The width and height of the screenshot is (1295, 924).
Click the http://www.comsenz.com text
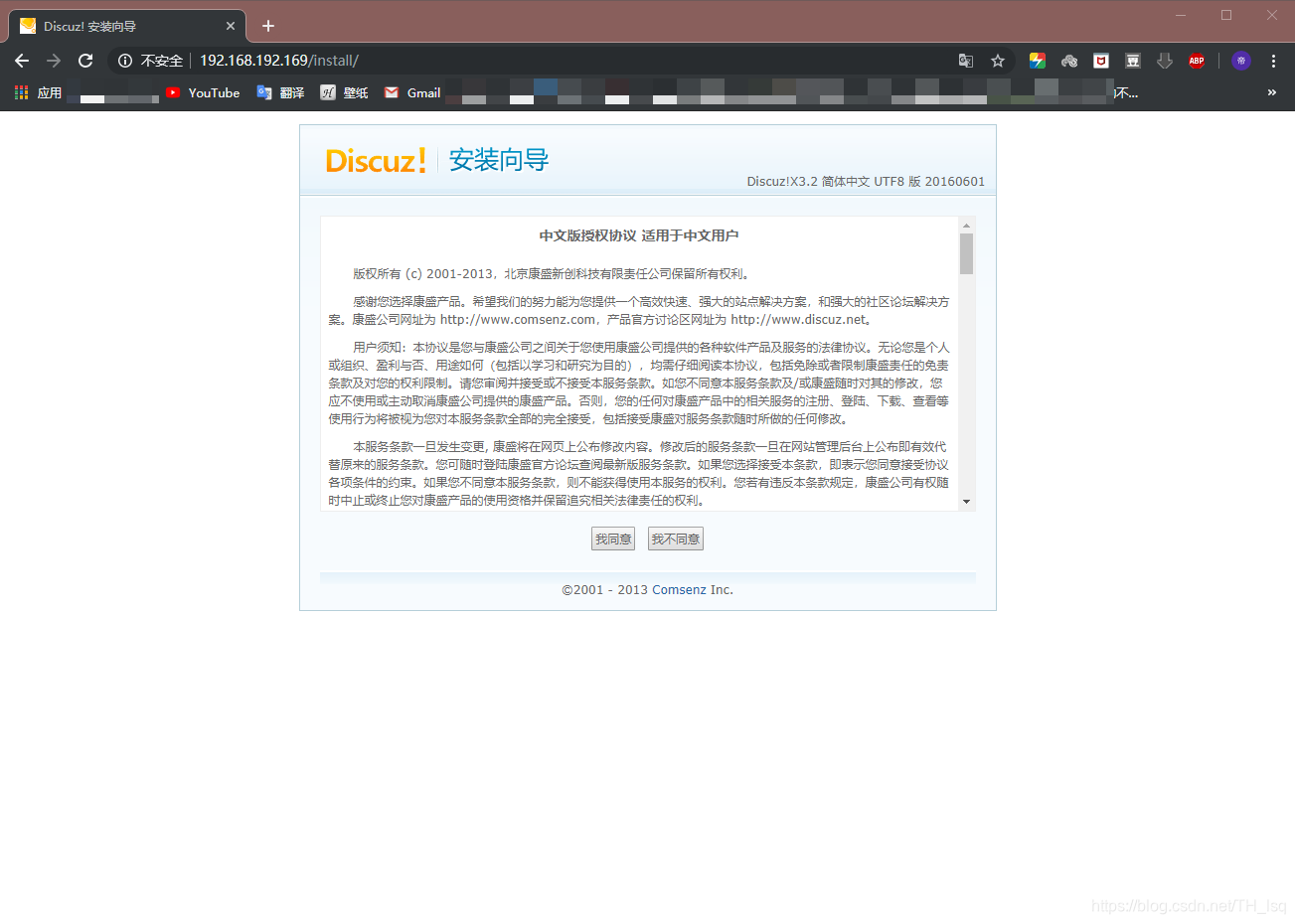(x=518, y=320)
